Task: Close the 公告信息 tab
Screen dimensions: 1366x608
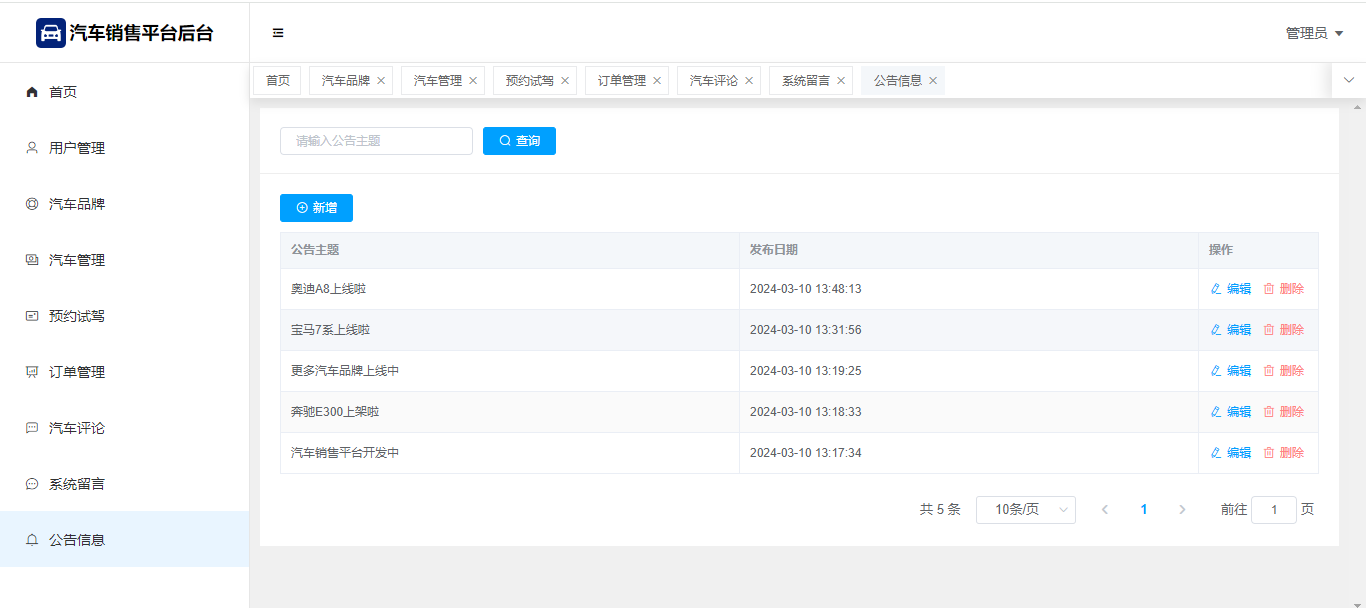Action: [x=933, y=81]
